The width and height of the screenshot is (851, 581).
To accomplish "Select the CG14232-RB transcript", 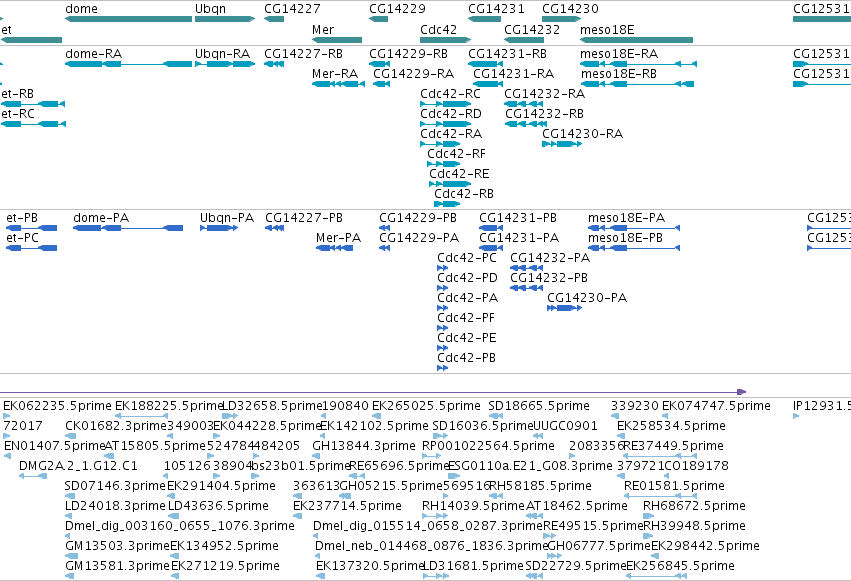I will [x=525, y=124].
